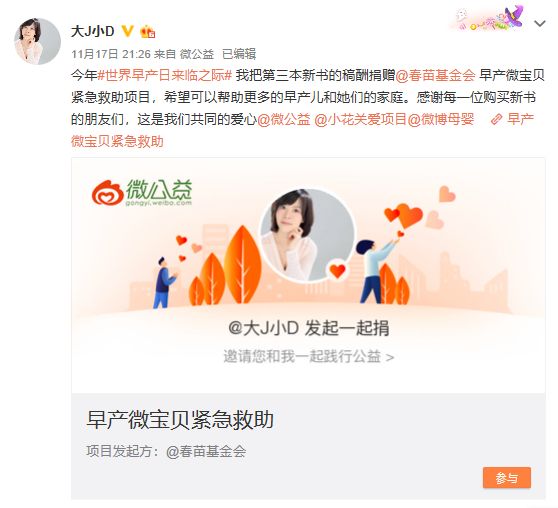Click the post timestamp 11月17日 21:26
Image resolution: width=558 pixels, height=508 pixels.
111,54
